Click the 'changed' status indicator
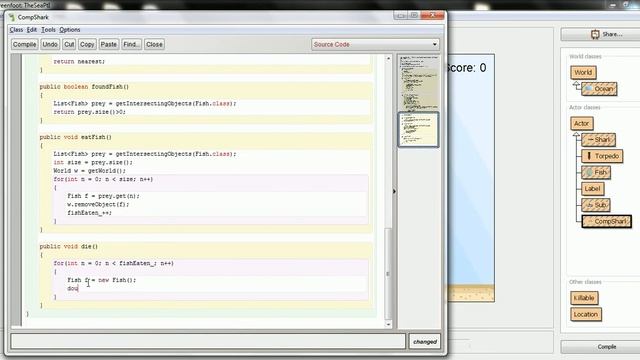Image resolution: width=640 pixels, height=360 pixels. [425, 342]
